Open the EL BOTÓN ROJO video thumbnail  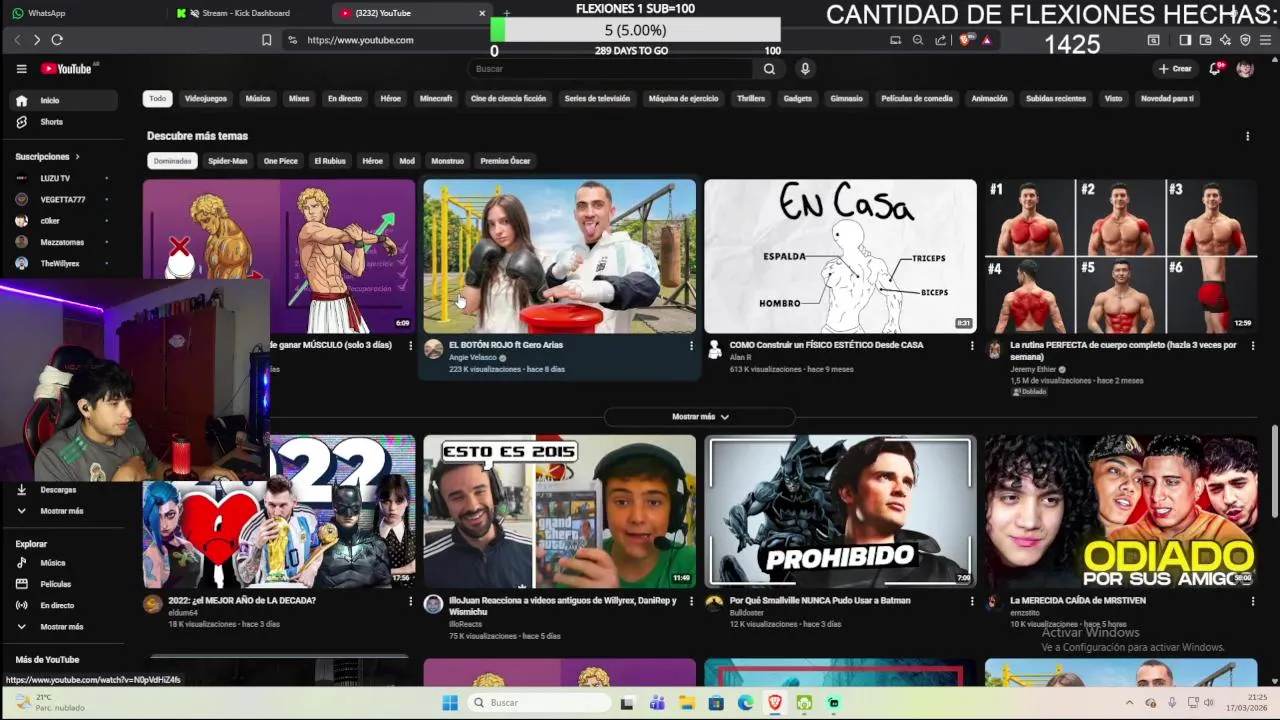(560, 256)
